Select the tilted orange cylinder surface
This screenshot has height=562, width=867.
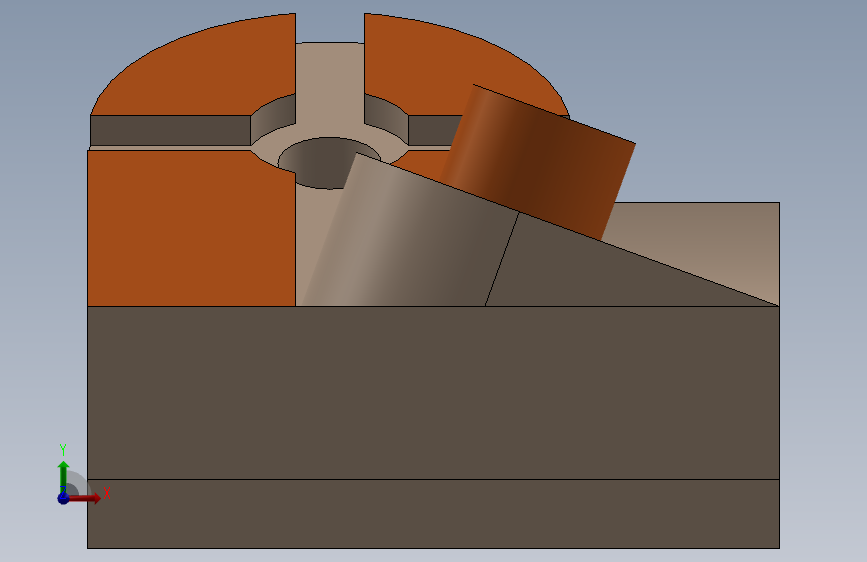537,162
